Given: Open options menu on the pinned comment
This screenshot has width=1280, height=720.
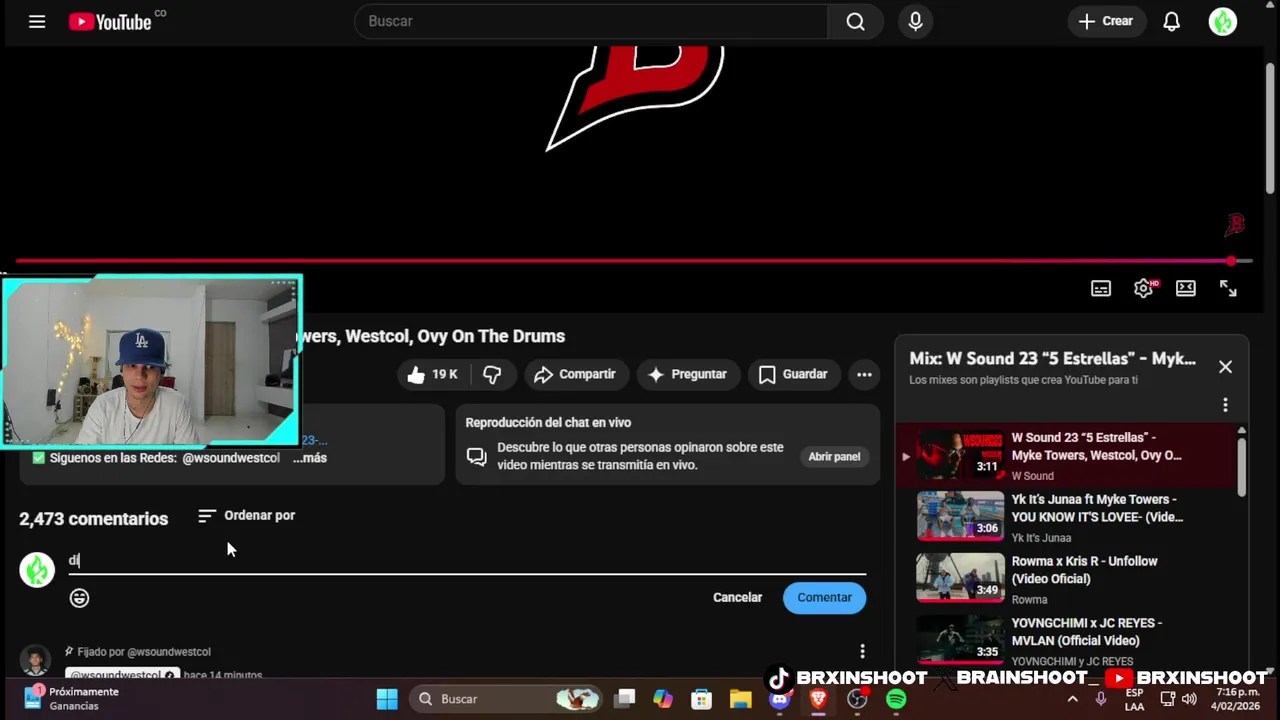Looking at the screenshot, I should coord(862,651).
